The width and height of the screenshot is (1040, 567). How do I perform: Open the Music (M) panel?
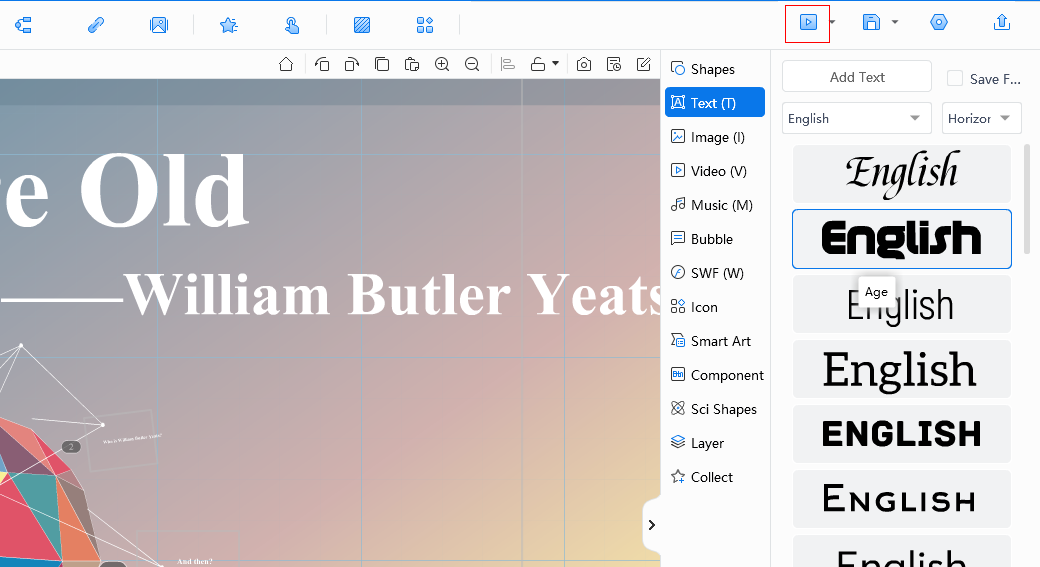pyautogui.click(x=714, y=205)
